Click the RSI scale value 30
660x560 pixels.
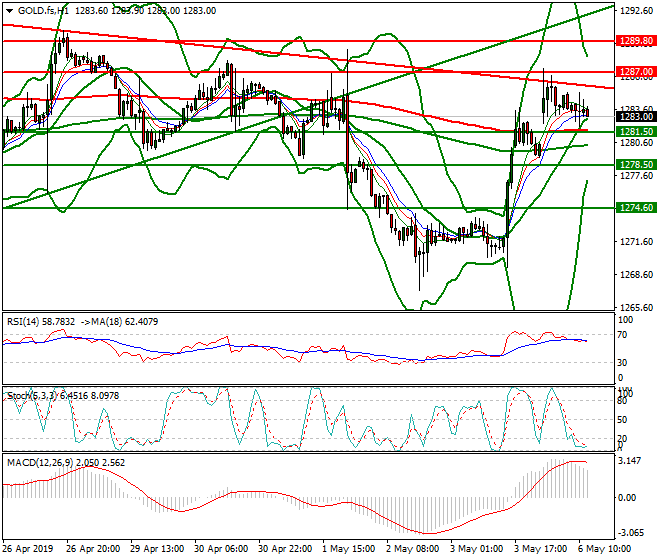click(x=623, y=363)
